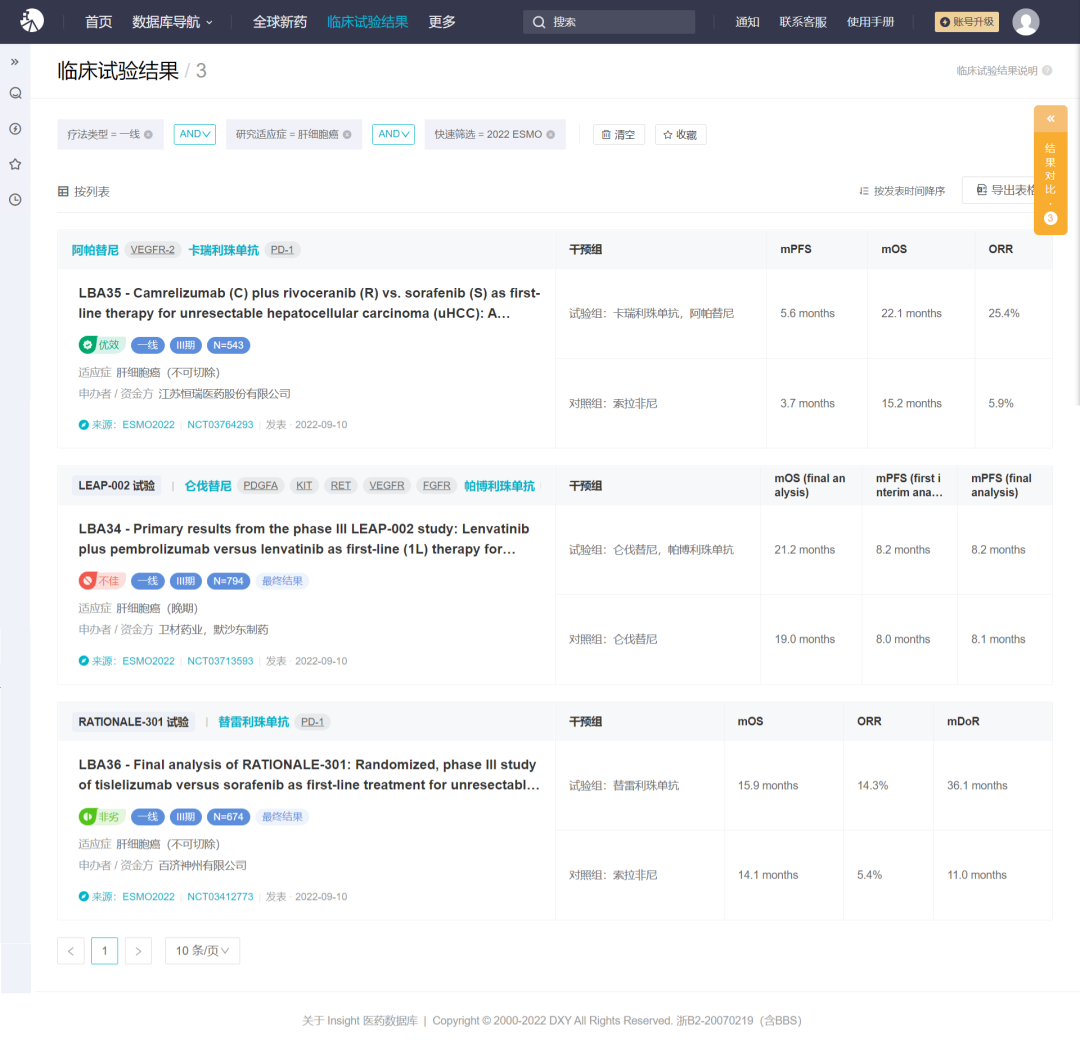Click the 不佳 rating badge
This screenshot has width=1080, height=1049.
101,581
